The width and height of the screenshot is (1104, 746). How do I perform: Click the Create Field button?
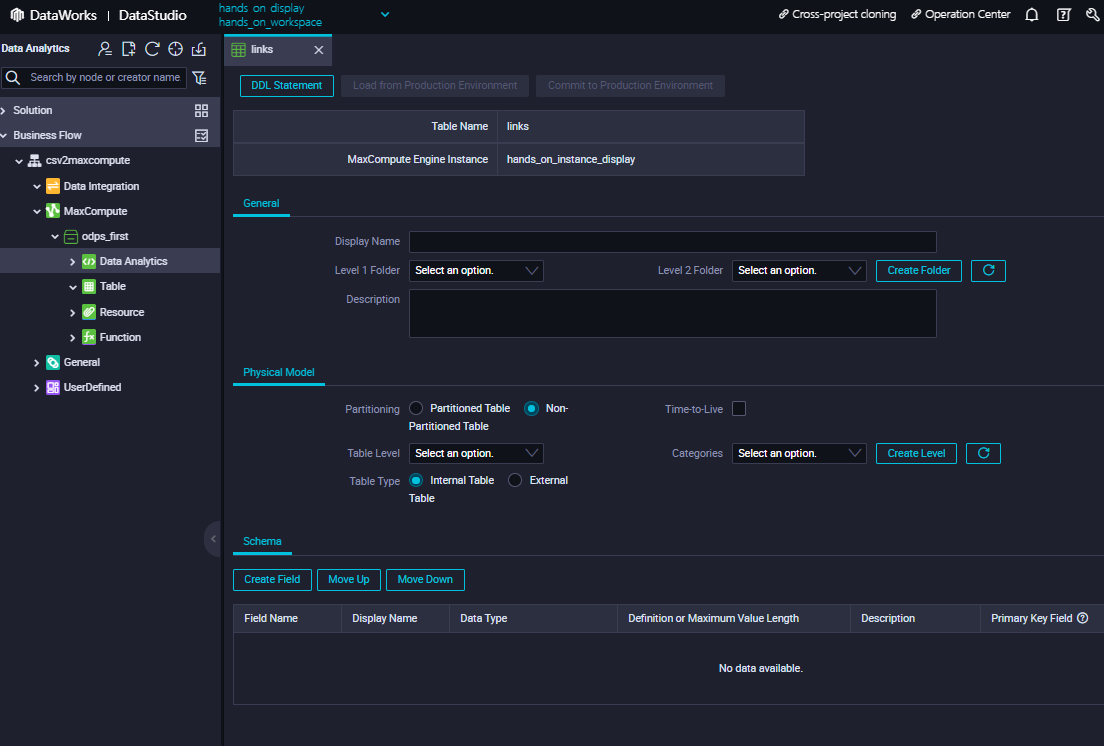tap(272, 580)
